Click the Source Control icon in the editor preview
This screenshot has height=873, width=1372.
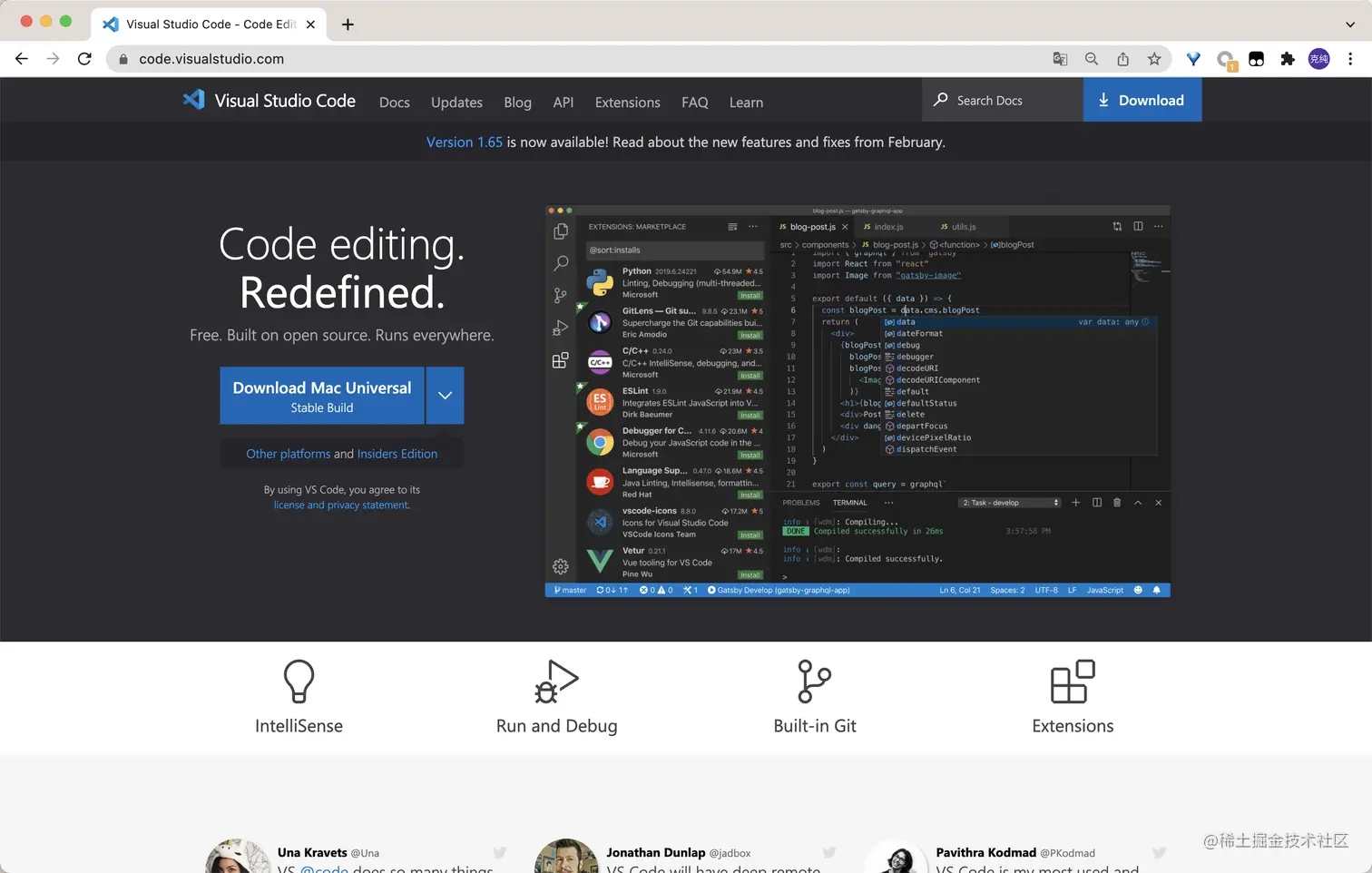coord(561,295)
